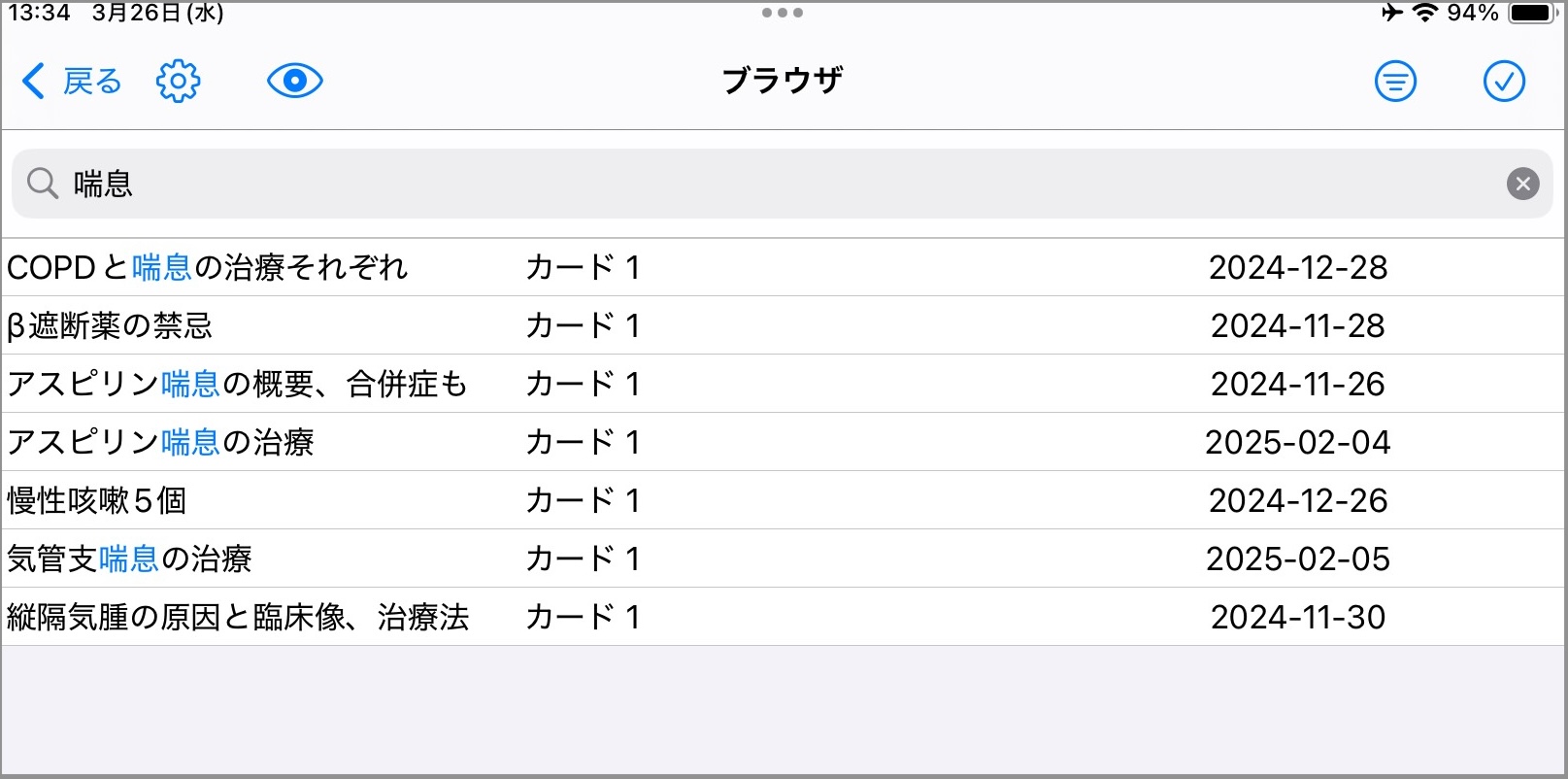Go back with the 戻る chevron
The width and height of the screenshot is (1568, 779).
pos(72,82)
